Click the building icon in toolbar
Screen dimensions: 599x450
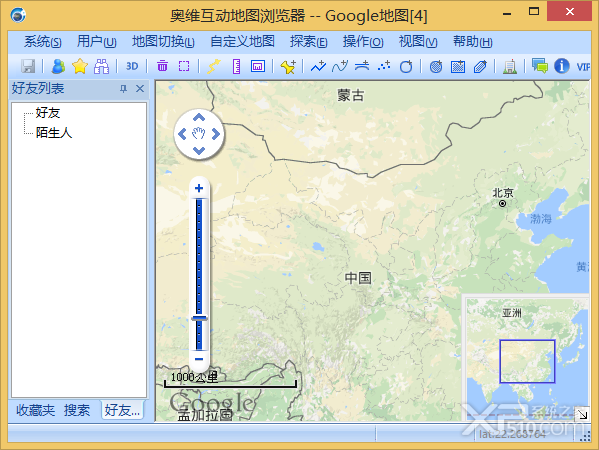click(x=510, y=66)
